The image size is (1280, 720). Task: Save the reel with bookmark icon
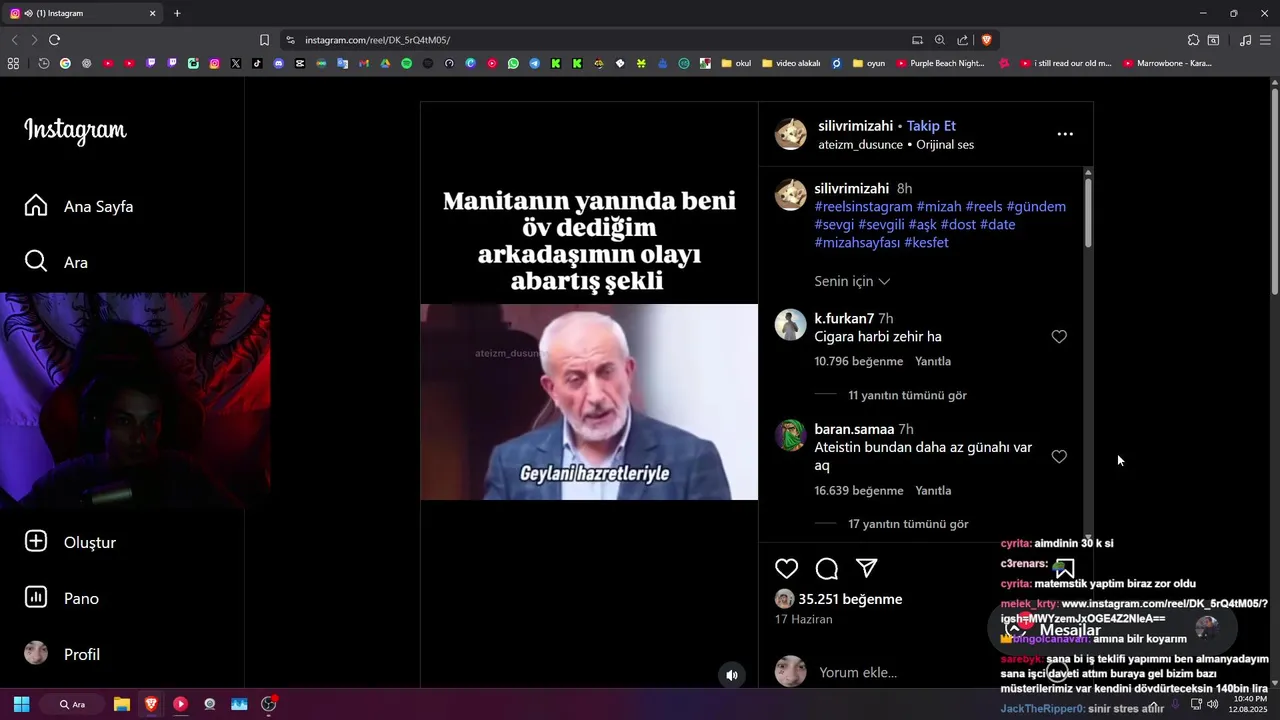[x=1065, y=568]
